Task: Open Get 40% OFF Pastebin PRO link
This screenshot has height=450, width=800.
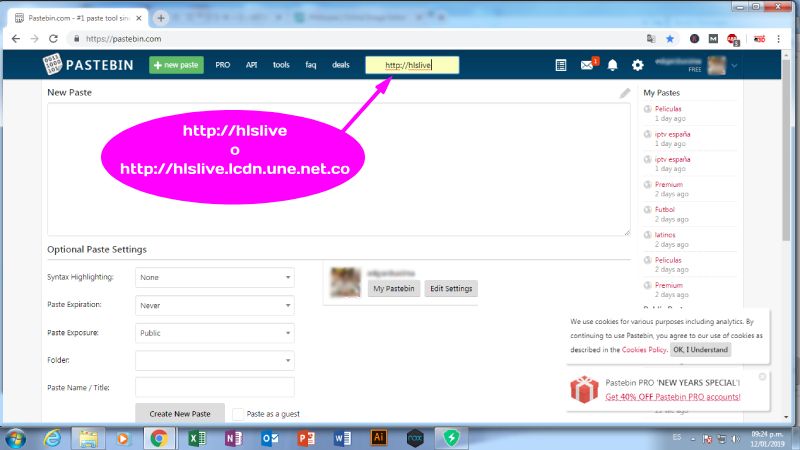Action: pos(672,397)
